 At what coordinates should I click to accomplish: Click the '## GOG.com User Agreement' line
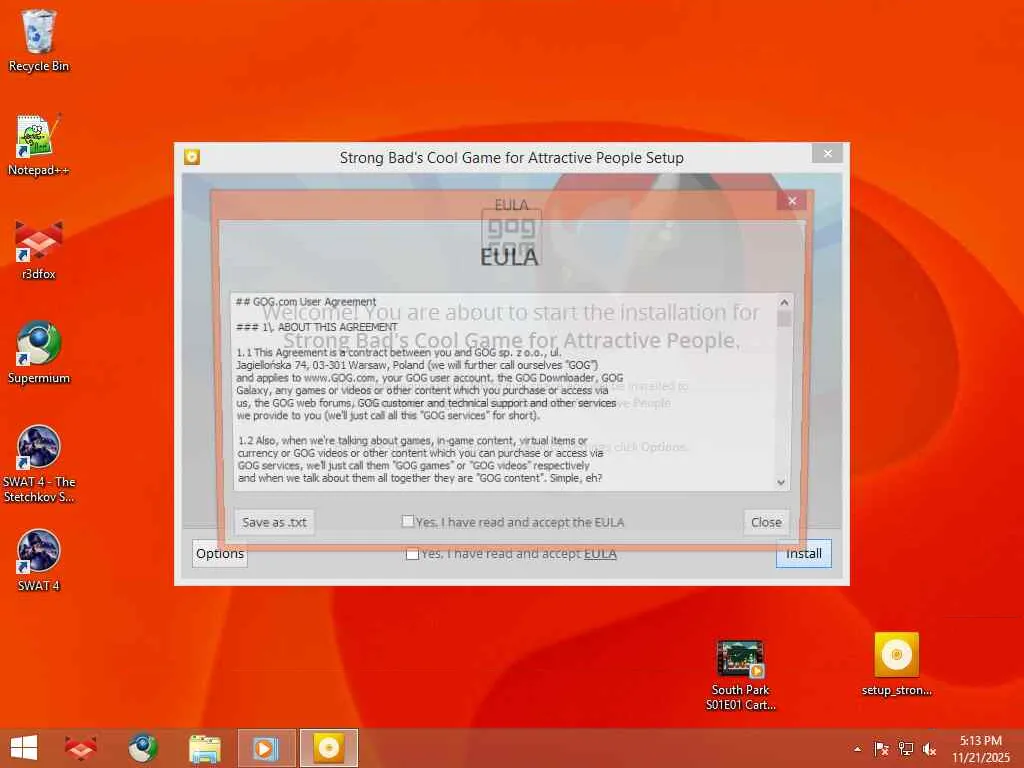pos(306,302)
